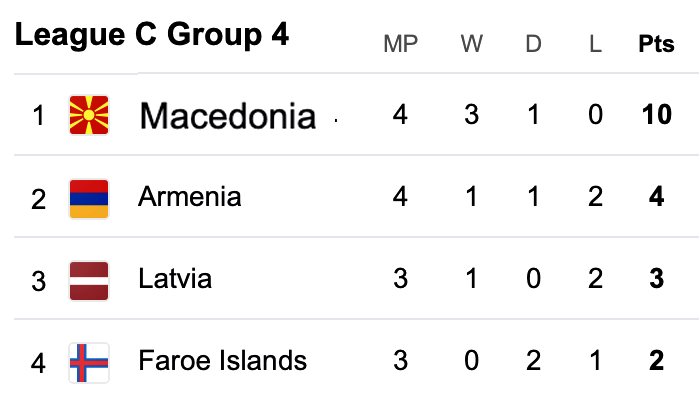
Task: Select the Latvia team name
Action: click(x=175, y=278)
